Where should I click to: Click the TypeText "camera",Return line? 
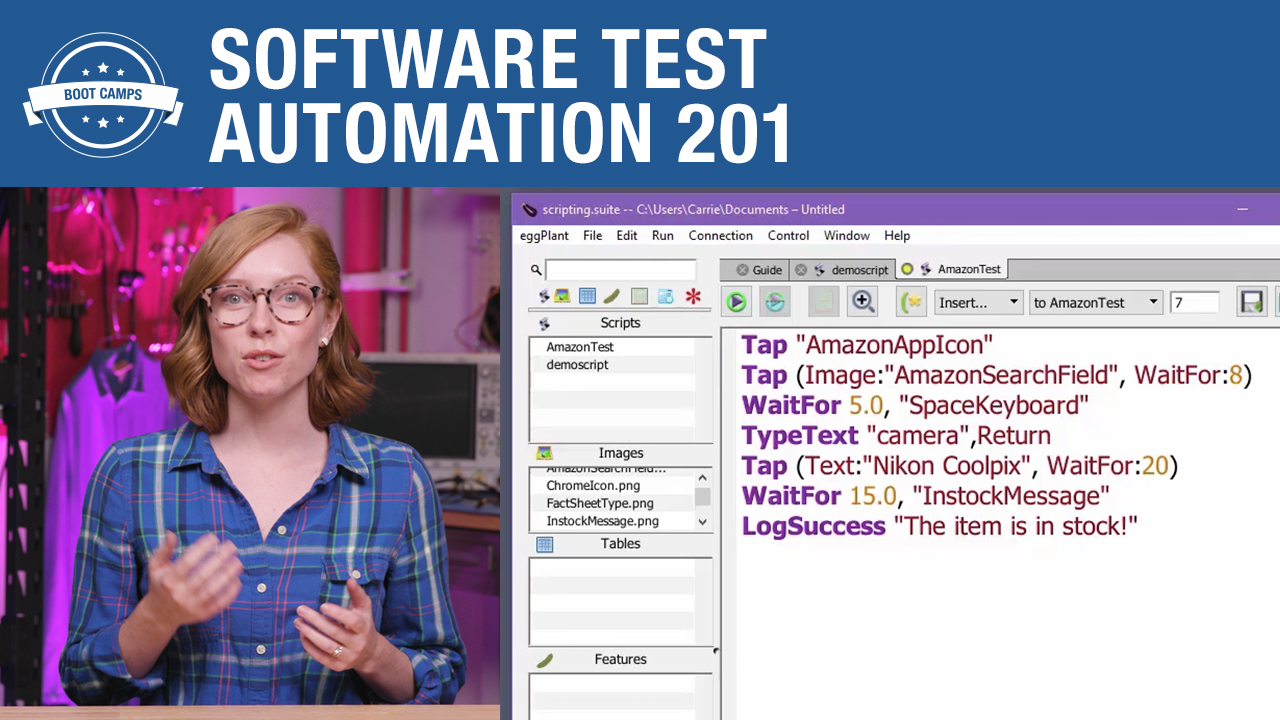tap(896, 436)
